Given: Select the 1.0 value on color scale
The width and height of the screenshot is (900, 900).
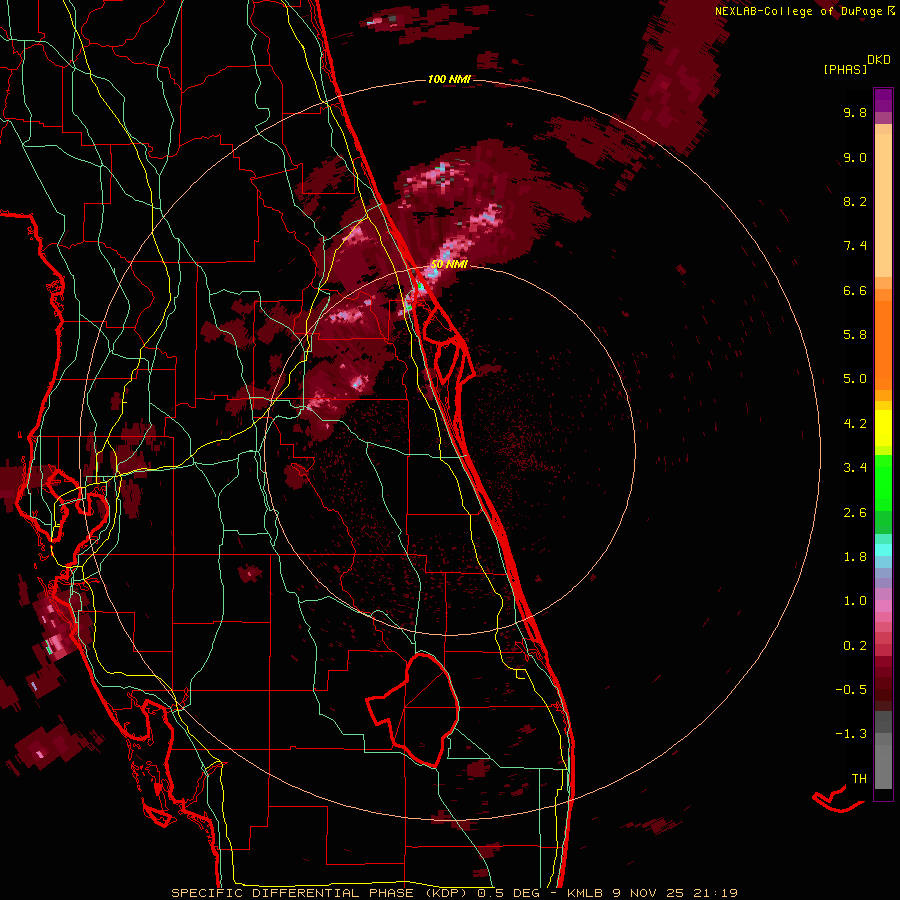Looking at the screenshot, I should pyautogui.click(x=855, y=601).
